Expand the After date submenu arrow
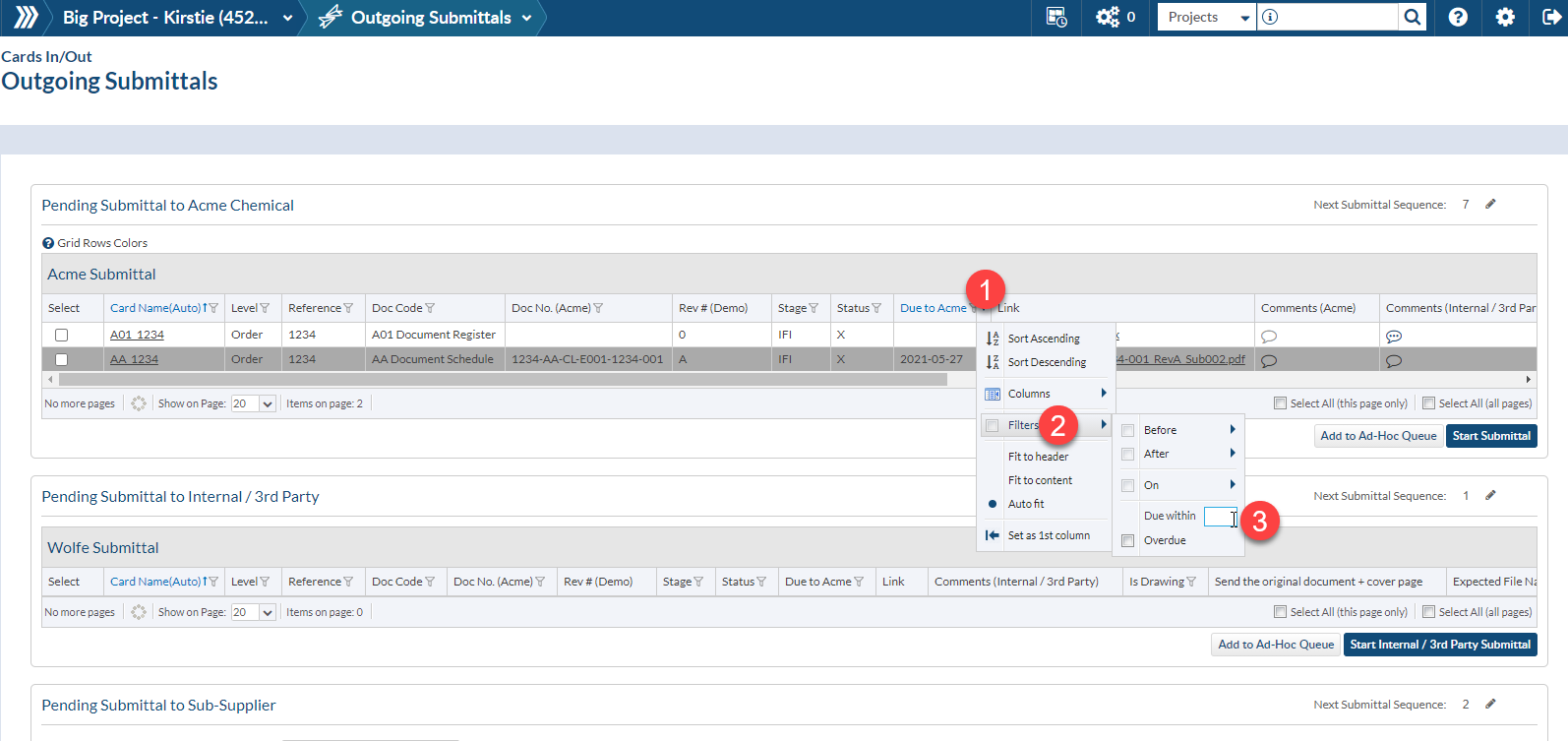The image size is (1568, 741). pyautogui.click(x=1232, y=453)
